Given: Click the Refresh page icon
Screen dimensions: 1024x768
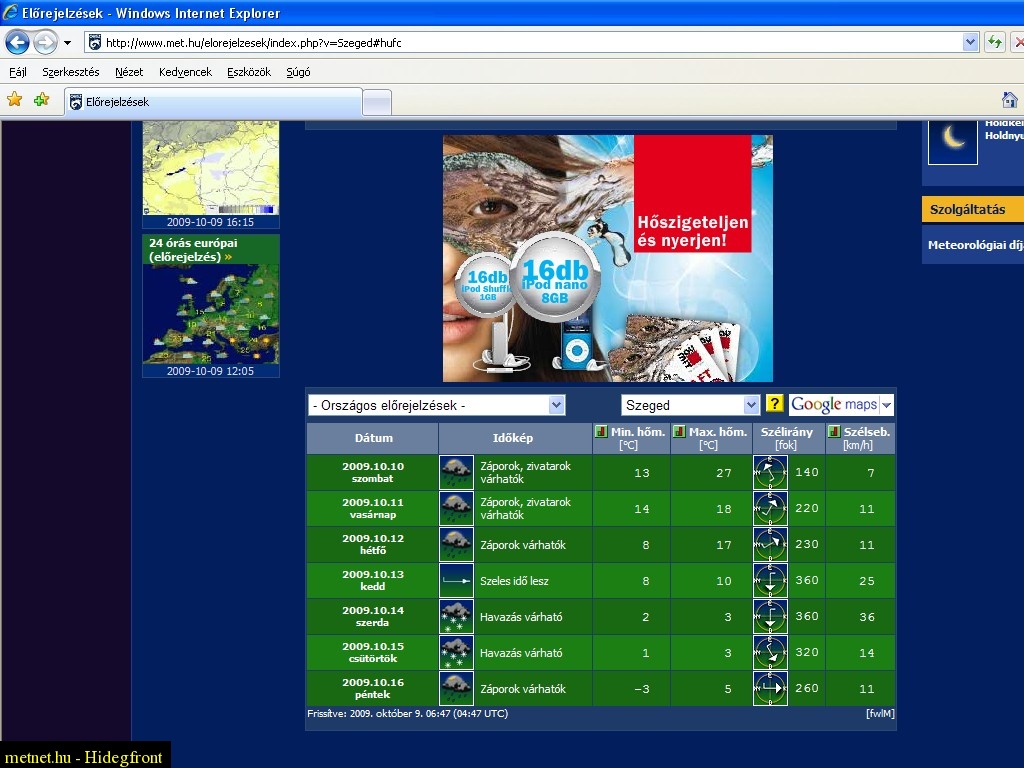Looking at the screenshot, I should pos(995,42).
